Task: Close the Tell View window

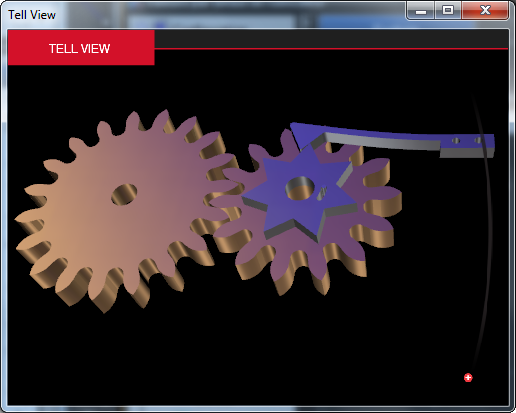Action: pos(485,11)
